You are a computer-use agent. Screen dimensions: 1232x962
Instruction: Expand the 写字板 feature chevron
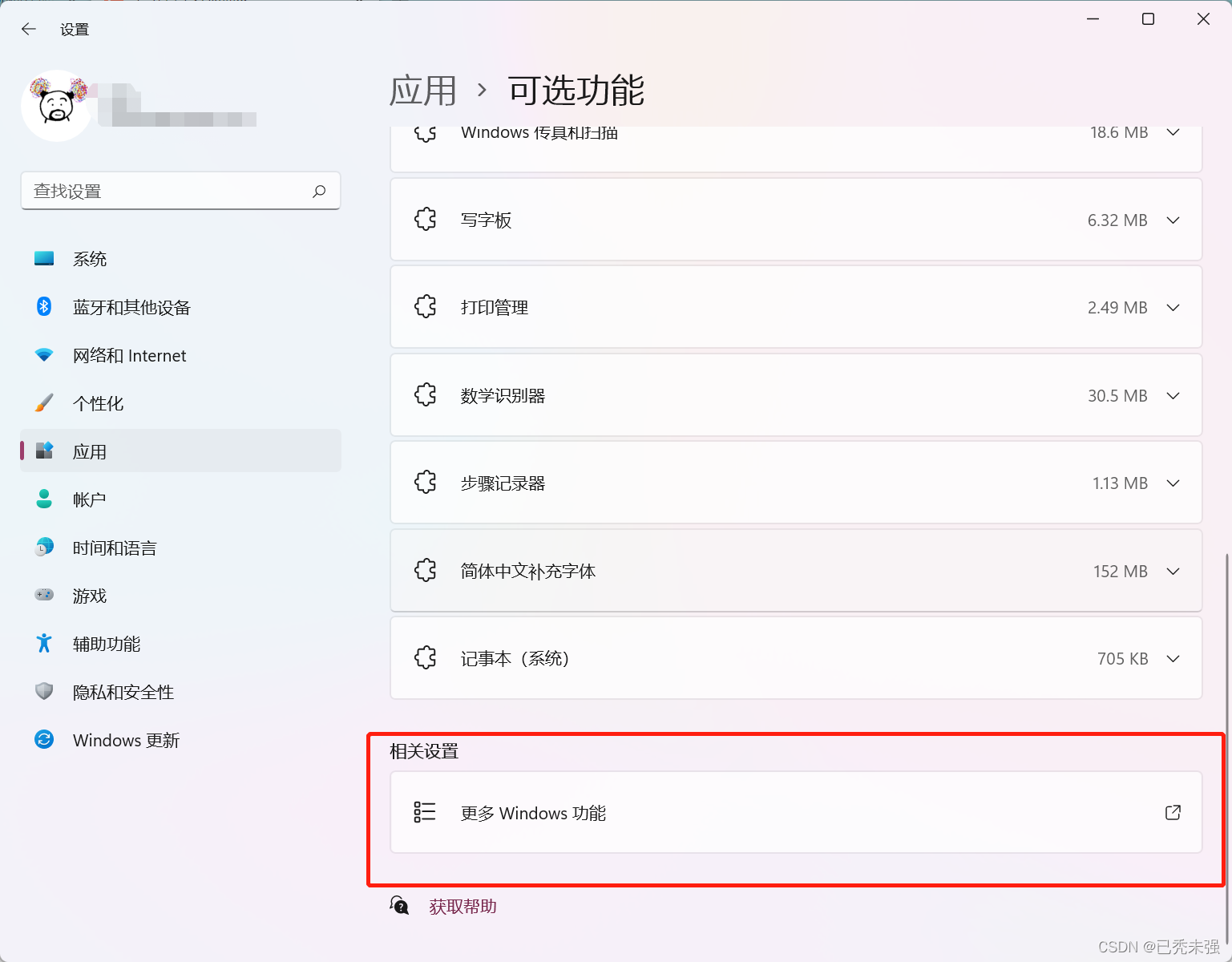click(x=1173, y=220)
